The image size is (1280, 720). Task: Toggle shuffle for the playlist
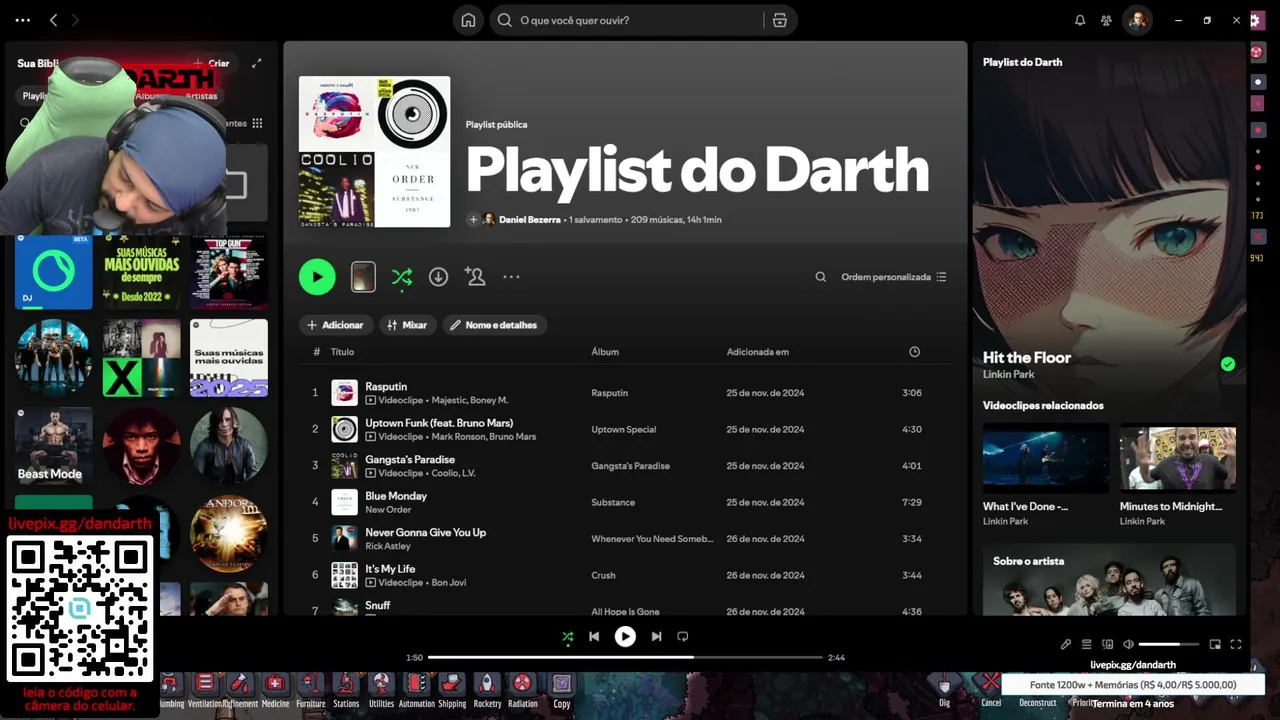pyautogui.click(x=402, y=277)
